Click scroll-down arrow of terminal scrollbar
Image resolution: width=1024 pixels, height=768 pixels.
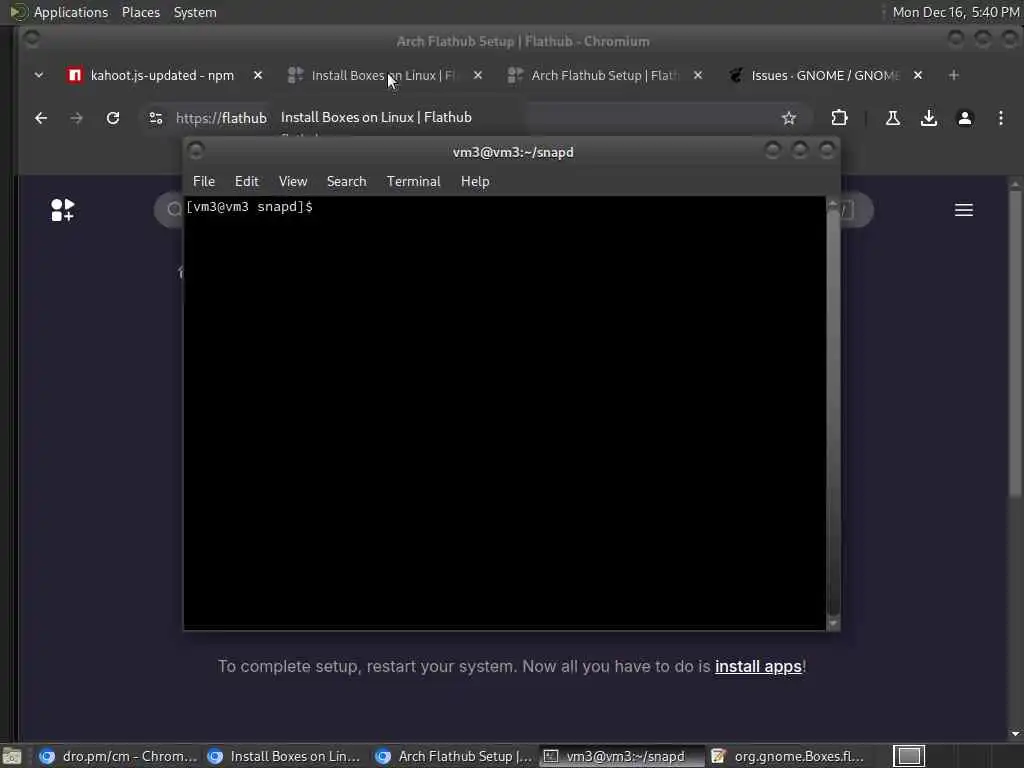pyautogui.click(x=833, y=624)
